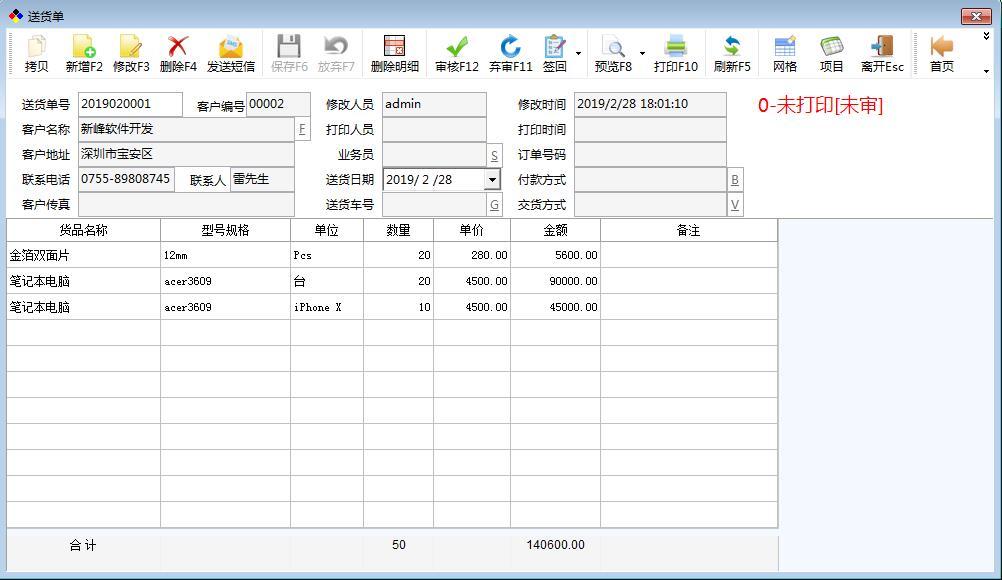
Task: Approve the order with 审核F12
Action: (x=456, y=54)
